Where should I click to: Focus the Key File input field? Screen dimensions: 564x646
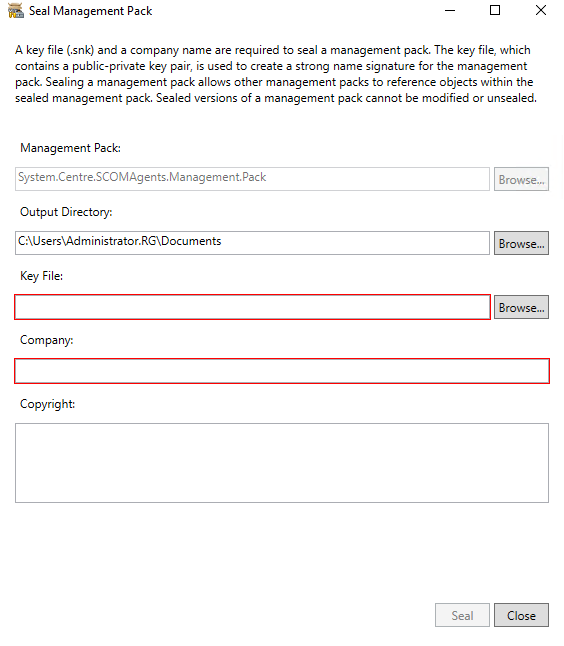click(253, 307)
